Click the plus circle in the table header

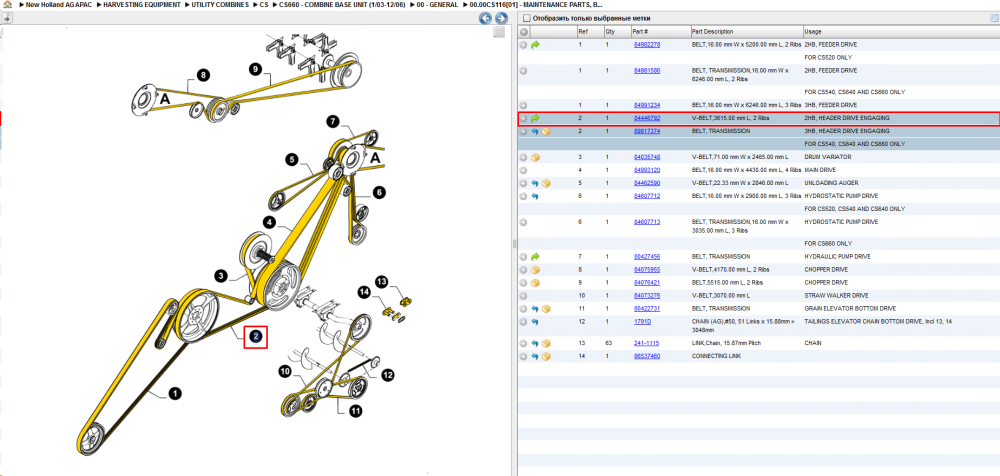(524, 32)
